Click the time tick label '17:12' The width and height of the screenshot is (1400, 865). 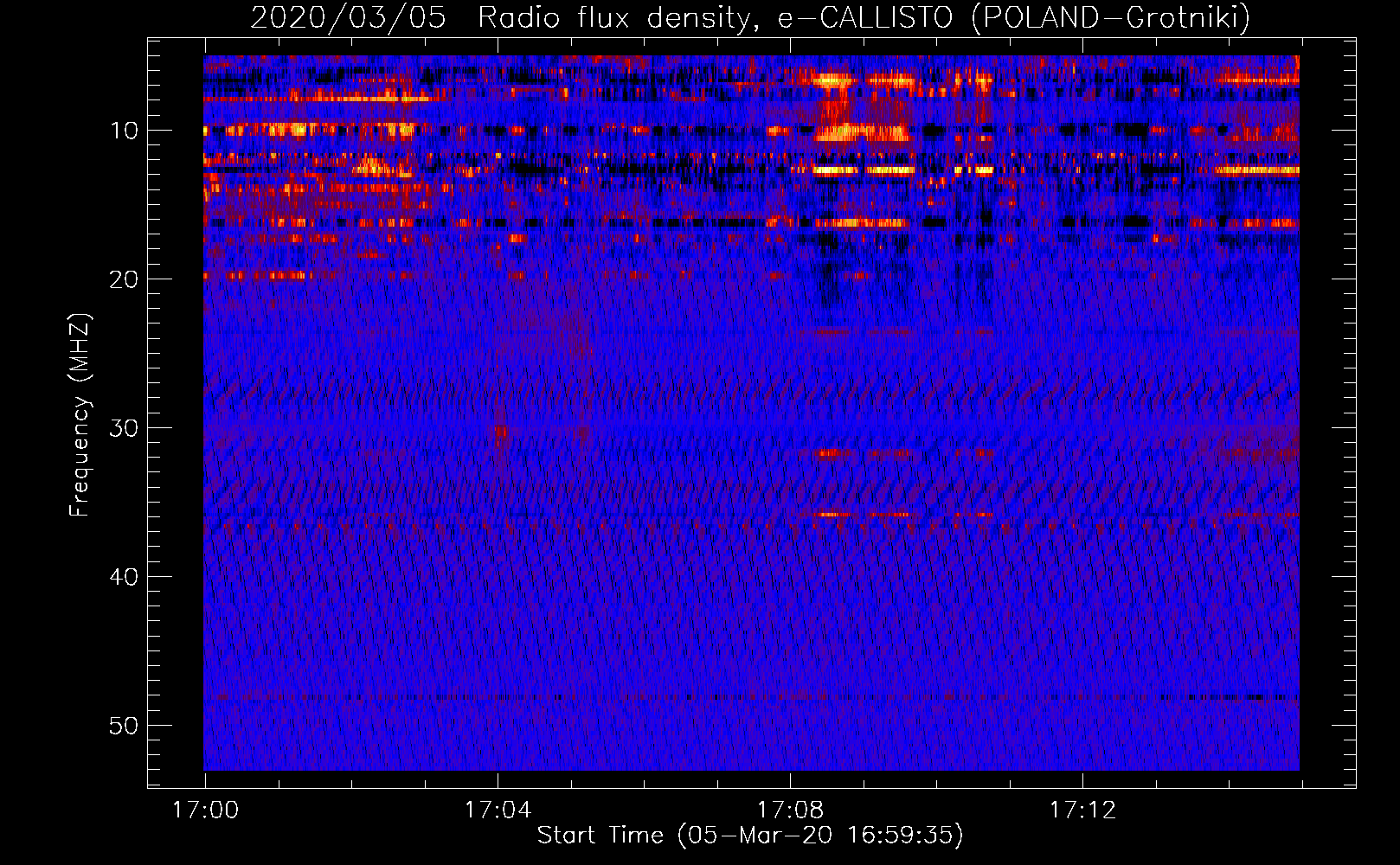click(x=1082, y=811)
